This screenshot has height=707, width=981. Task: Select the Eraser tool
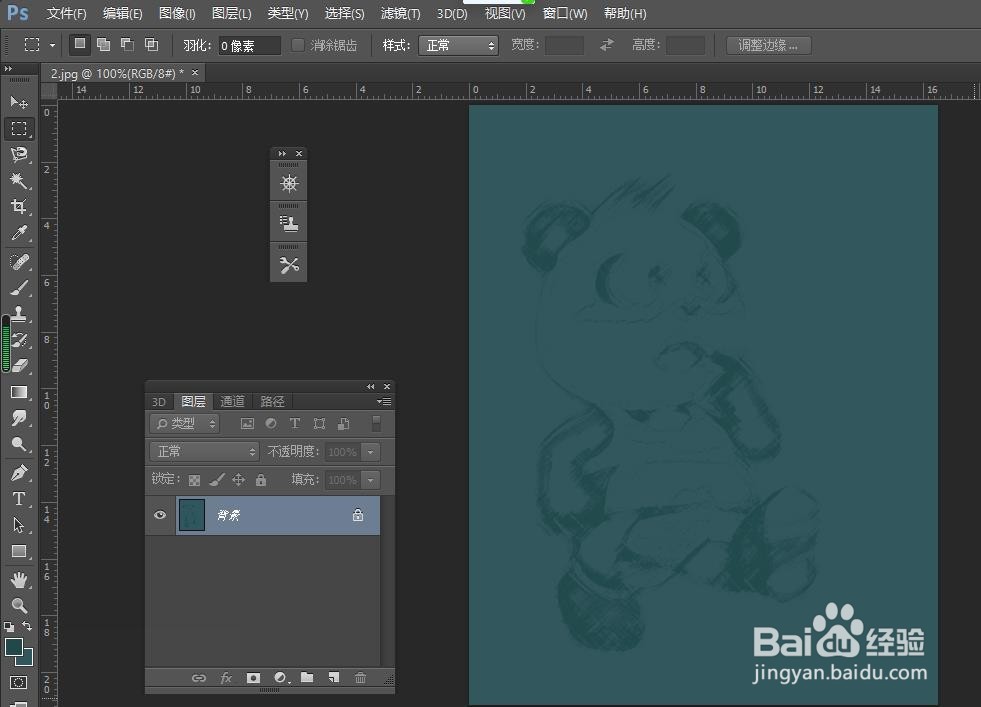(x=19, y=365)
